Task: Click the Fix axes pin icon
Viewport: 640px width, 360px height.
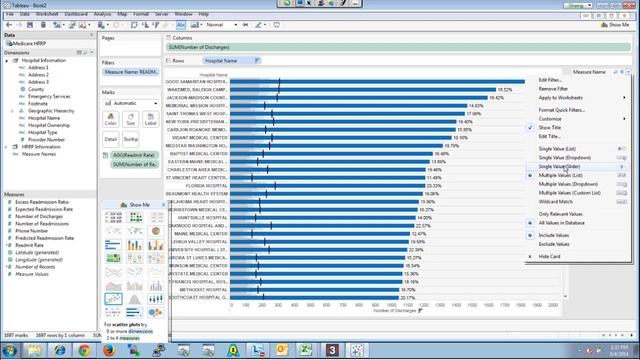Action: pyautogui.click(x=245, y=25)
